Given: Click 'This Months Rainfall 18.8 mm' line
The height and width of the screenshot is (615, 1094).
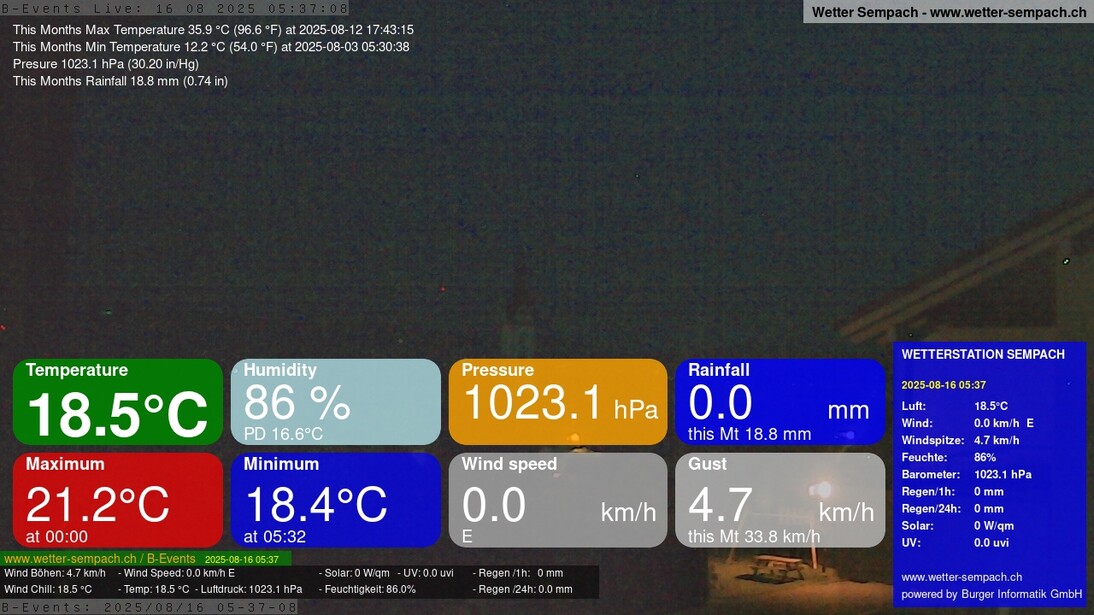Looking at the screenshot, I should coord(120,81).
